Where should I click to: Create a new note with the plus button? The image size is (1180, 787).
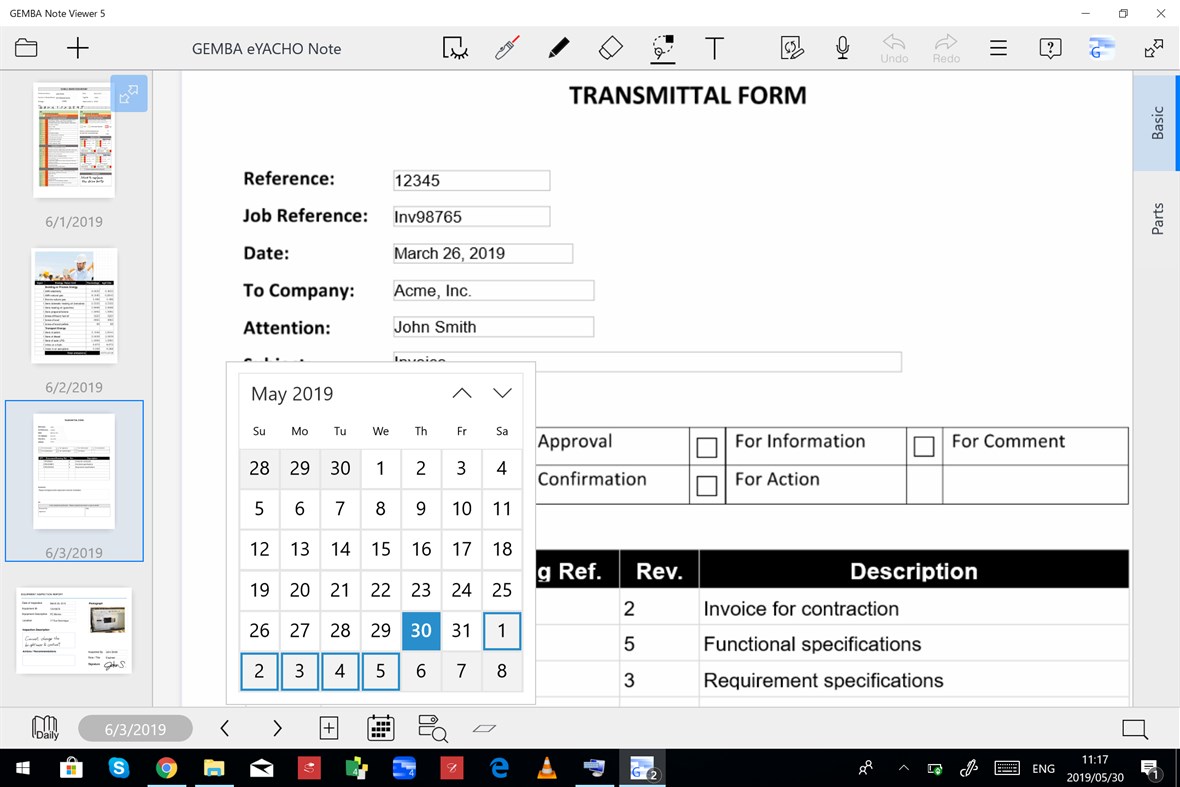(x=77, y=47)
